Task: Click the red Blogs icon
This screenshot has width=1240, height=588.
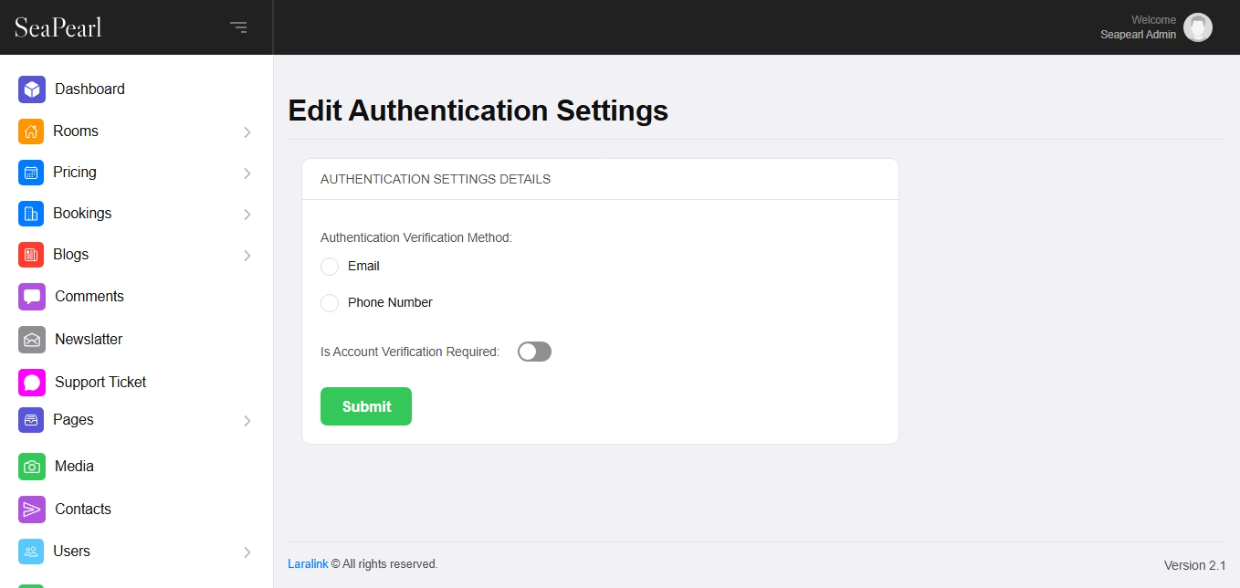Action: pyautogui.click(x=31, y=255)
